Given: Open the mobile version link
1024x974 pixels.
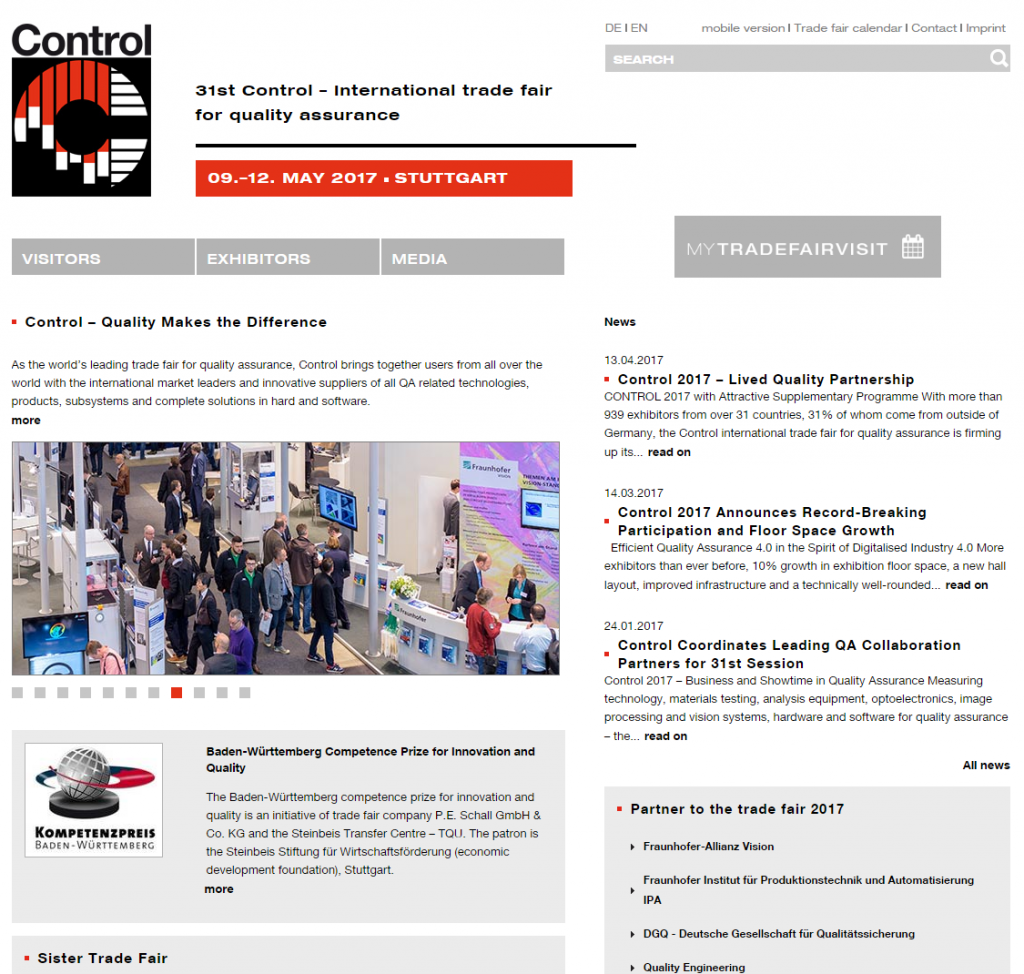Looking at the screenshot, I should 743,28.
